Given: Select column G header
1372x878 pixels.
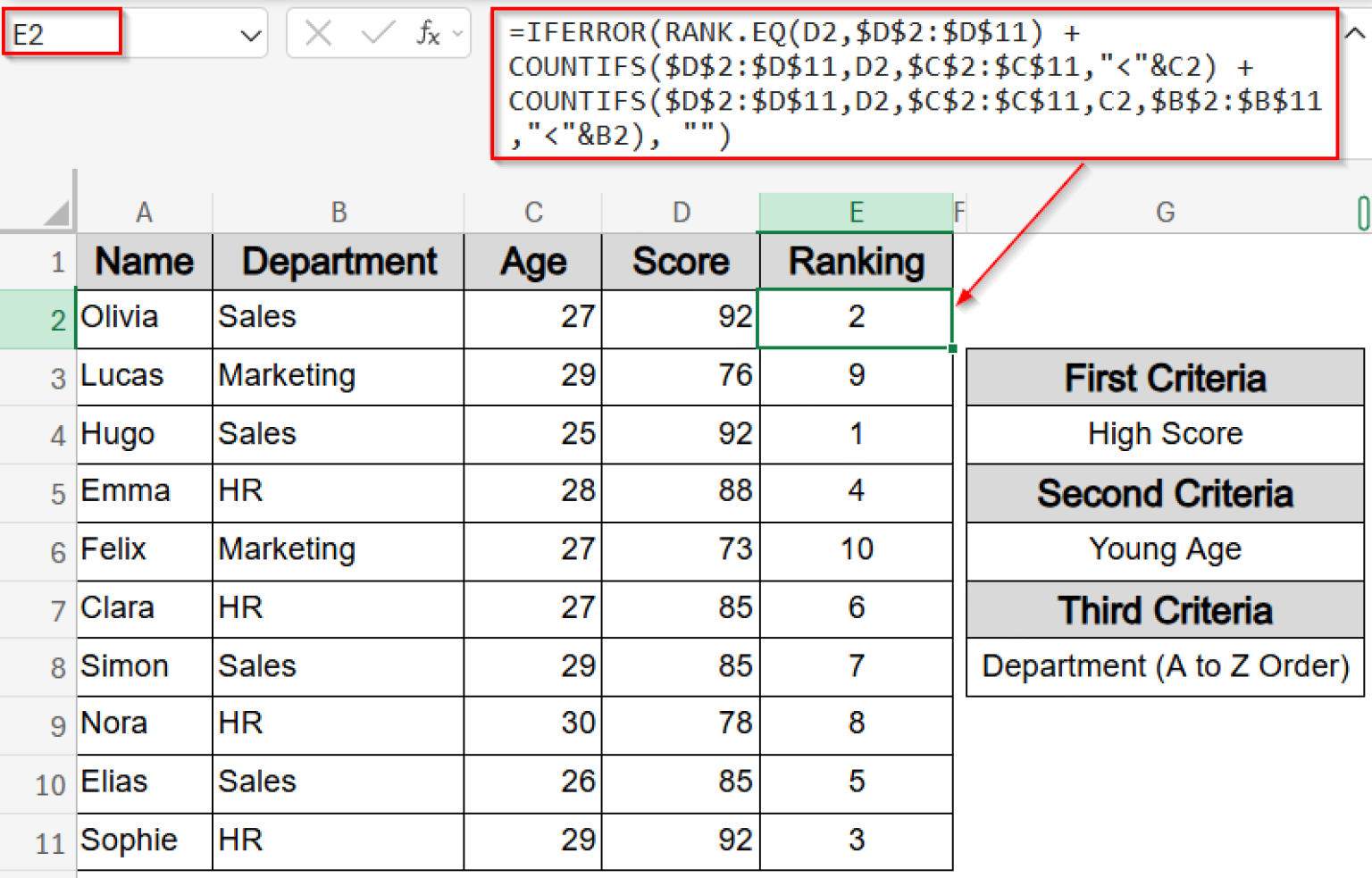Looking at the screenshot, I should 1164,212.
